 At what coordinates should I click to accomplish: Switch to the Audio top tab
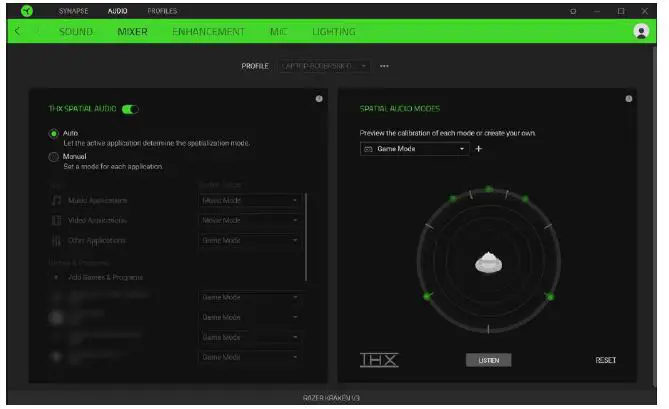pyautogui.click(x=117, y=11)
